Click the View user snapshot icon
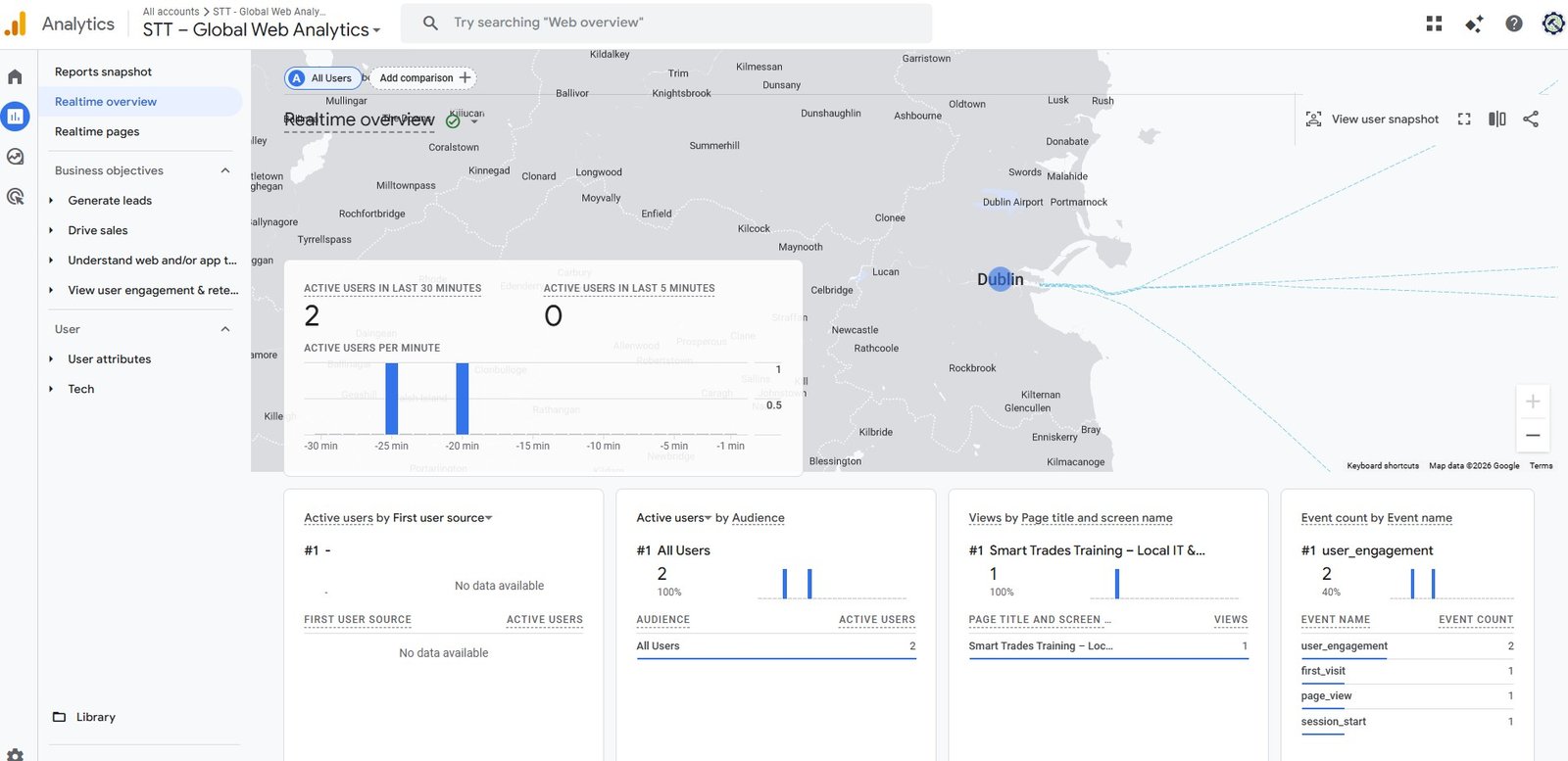This screenshot has width=1568, height=761. pos(1314,119)
